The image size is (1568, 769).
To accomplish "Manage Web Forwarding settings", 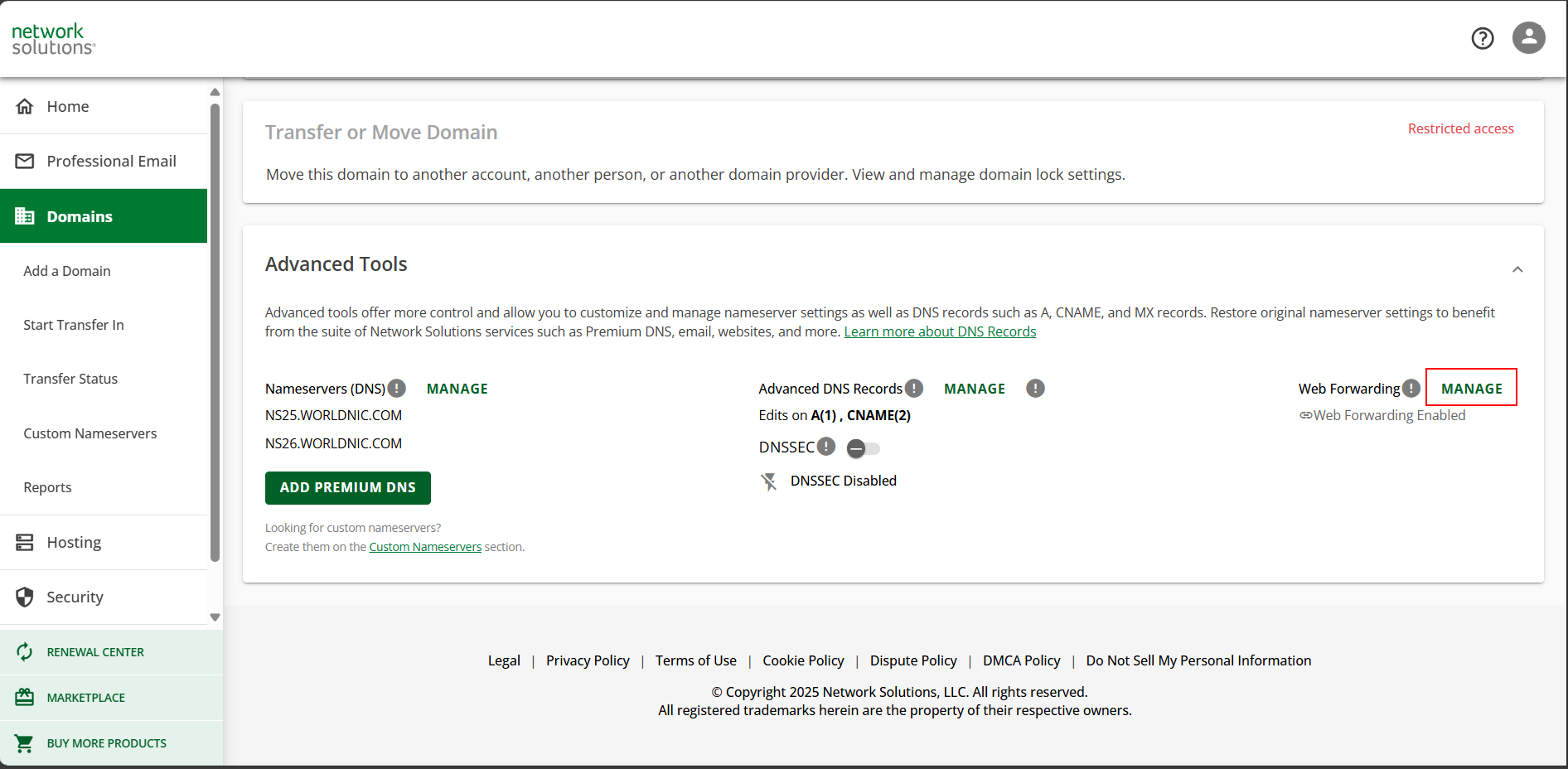I will point(1471,388).
